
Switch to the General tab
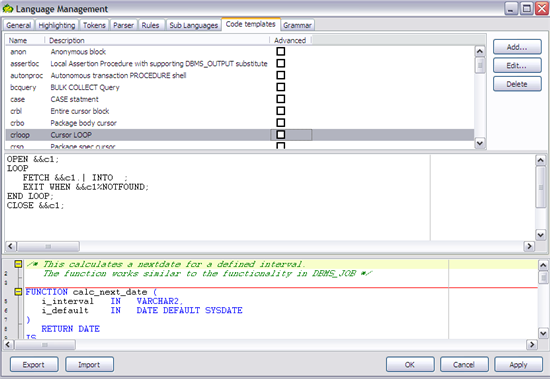pos(19,25)
